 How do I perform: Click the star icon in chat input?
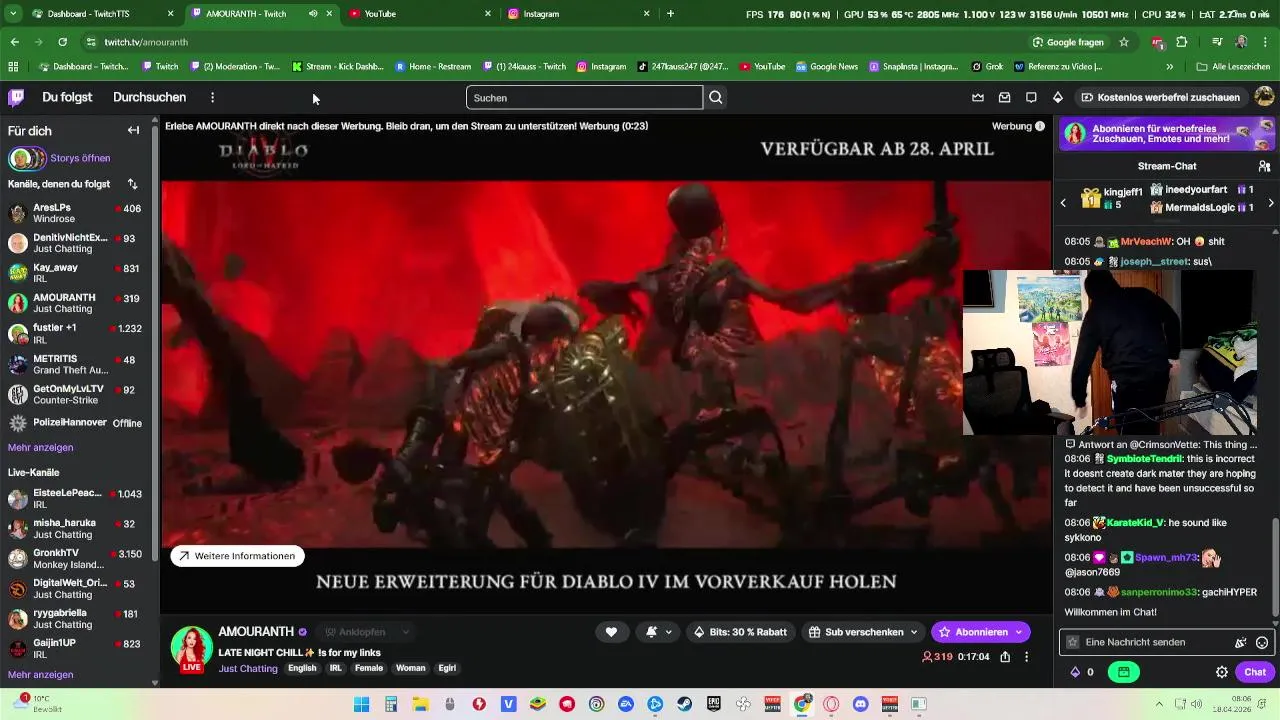[x=1073, y=642]
